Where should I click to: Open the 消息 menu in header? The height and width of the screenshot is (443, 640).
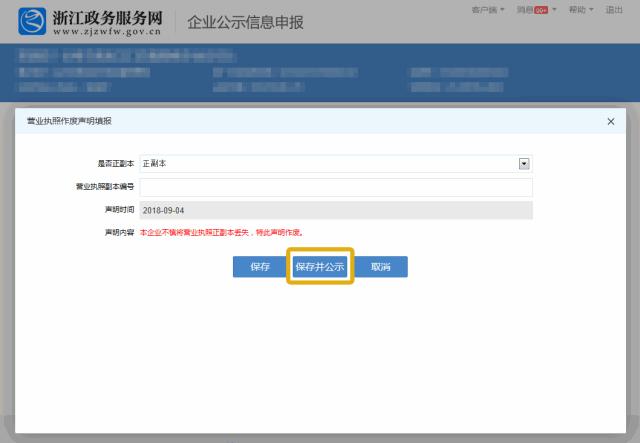pos(536,10)
